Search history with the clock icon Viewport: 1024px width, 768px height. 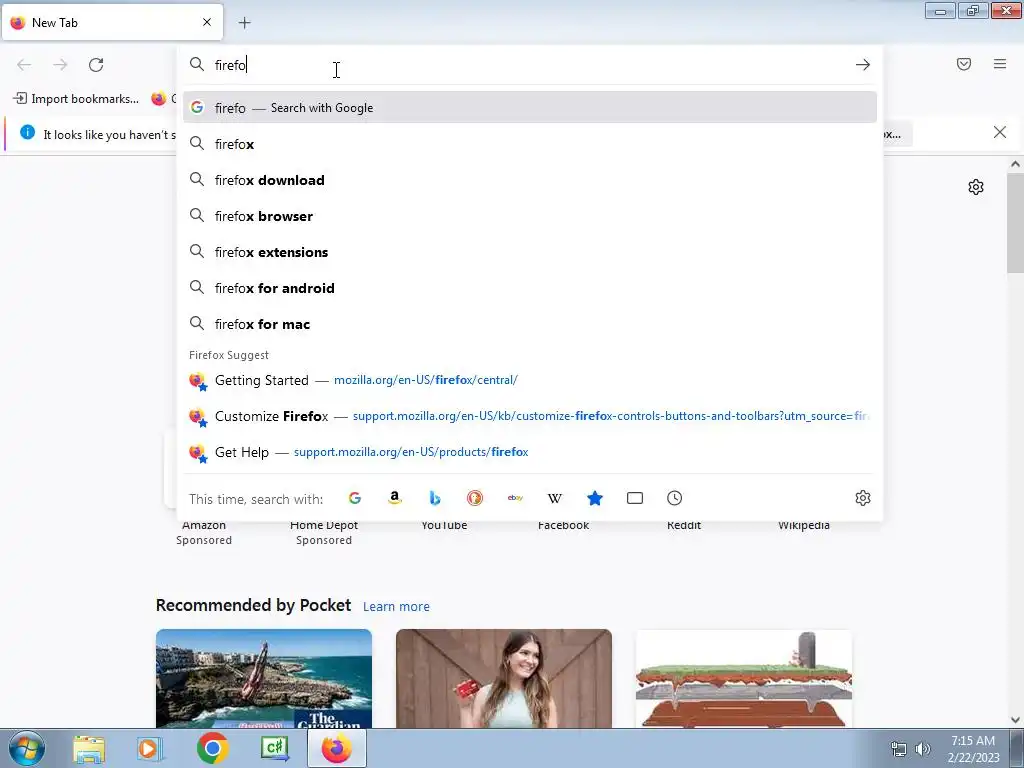[x=675, y=498]
